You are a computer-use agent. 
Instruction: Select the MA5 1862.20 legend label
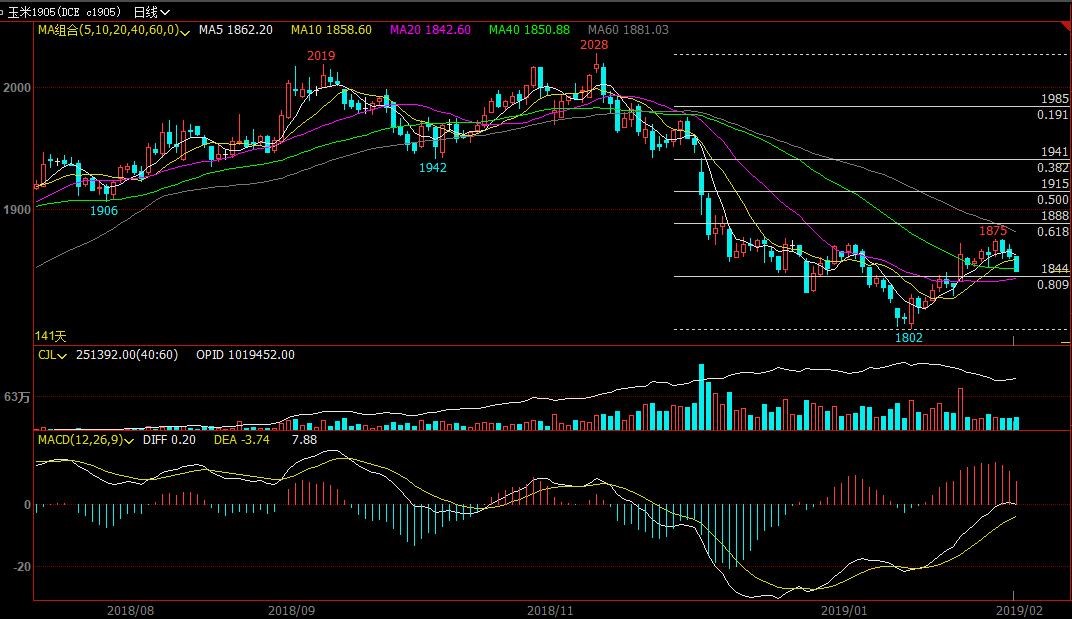(x=235, y=30)
